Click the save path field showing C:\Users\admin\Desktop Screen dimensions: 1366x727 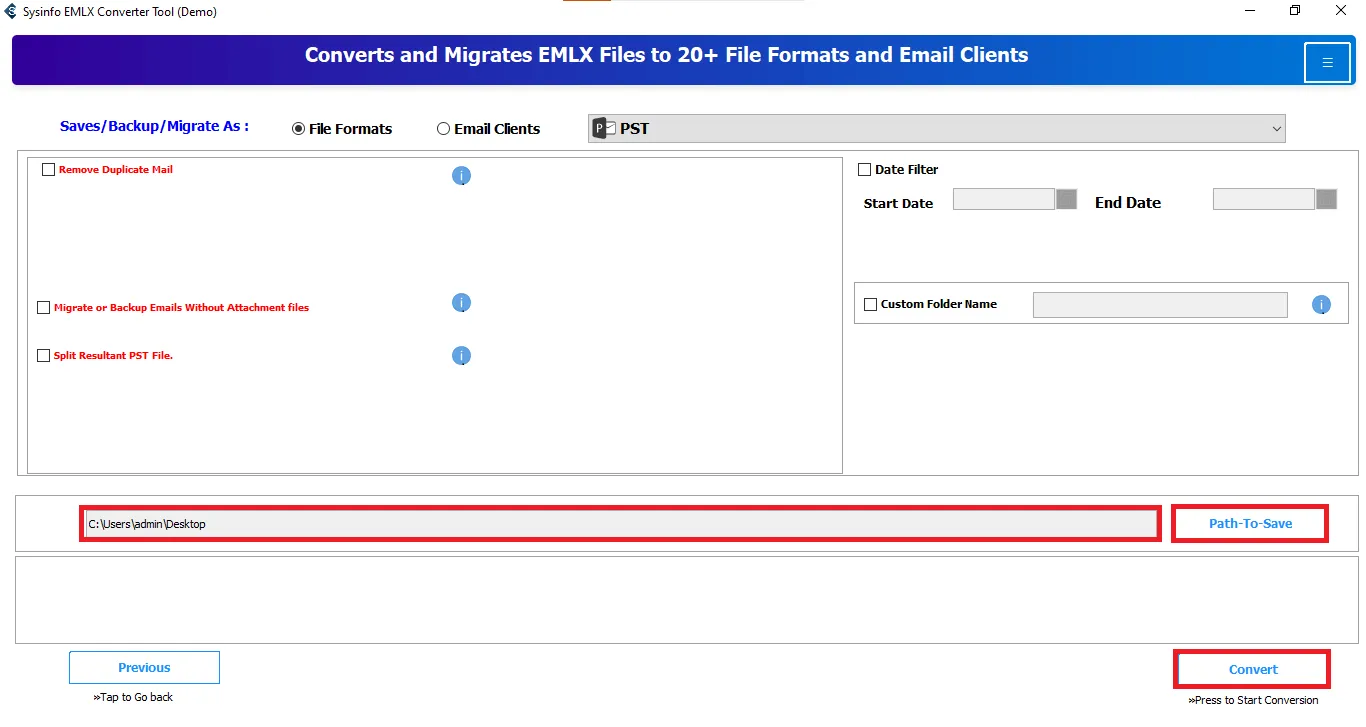[621, 524]
